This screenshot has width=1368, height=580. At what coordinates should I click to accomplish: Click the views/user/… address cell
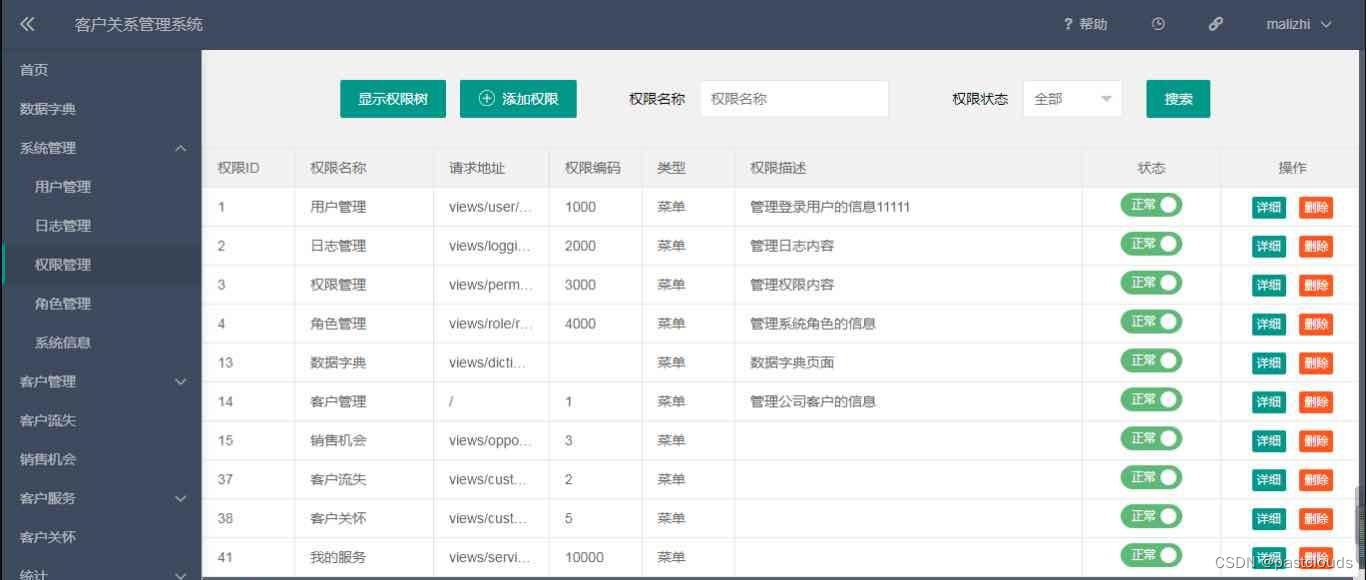pos(491,207)
